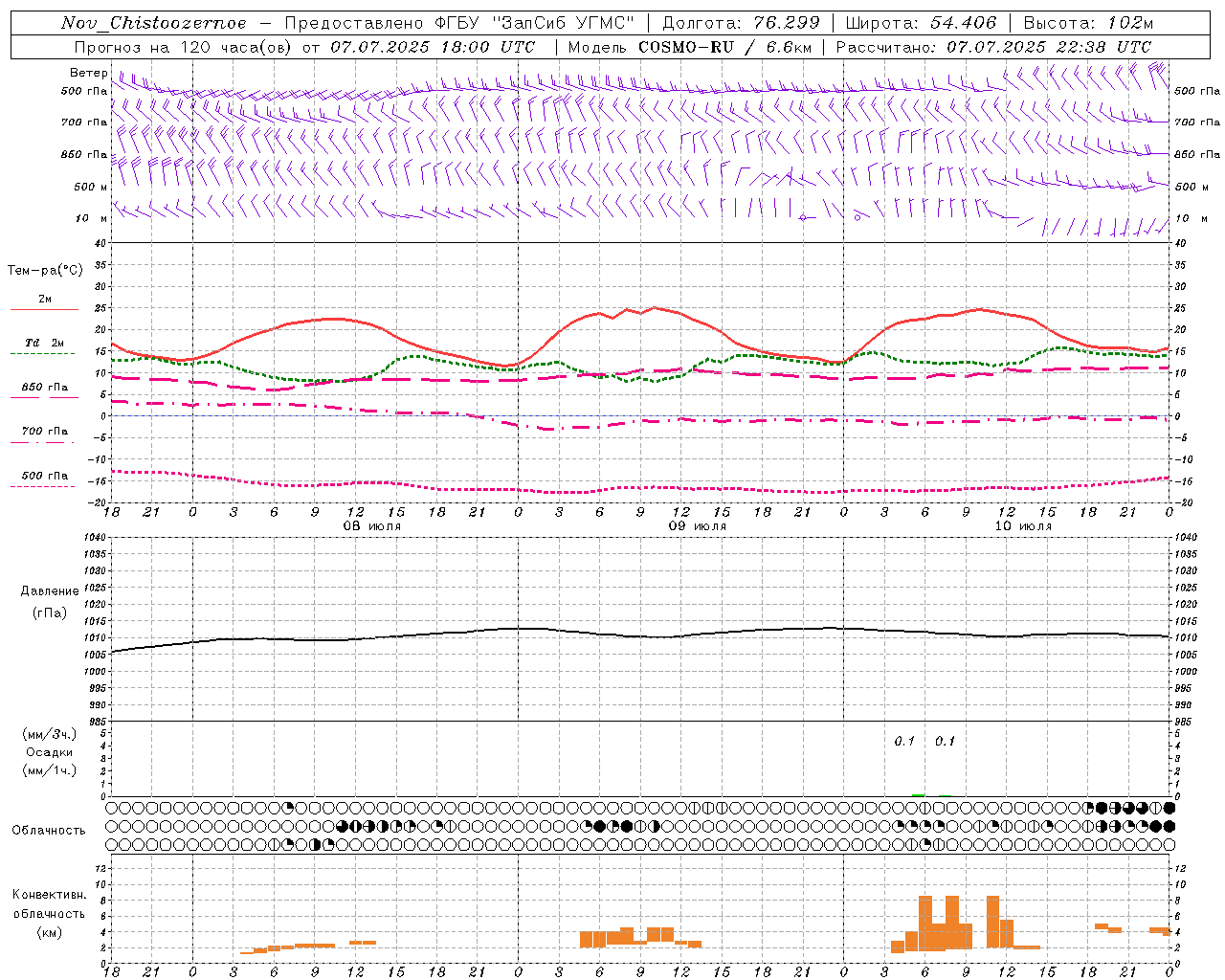Click the dotted pink 500 гПа legend line

pyautogui.click(x=42, y=486)
